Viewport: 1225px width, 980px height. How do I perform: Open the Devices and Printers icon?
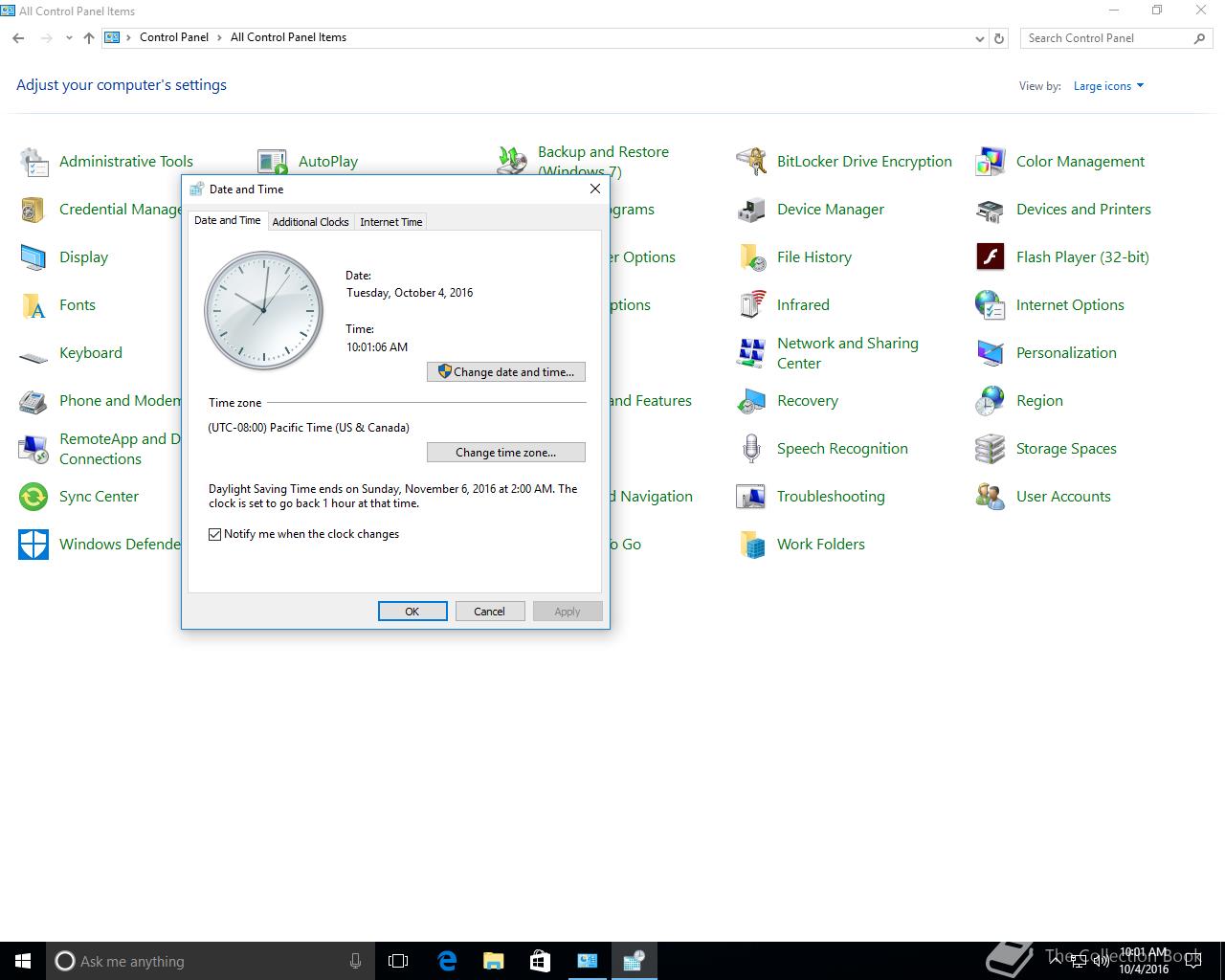tap(991, 210)
